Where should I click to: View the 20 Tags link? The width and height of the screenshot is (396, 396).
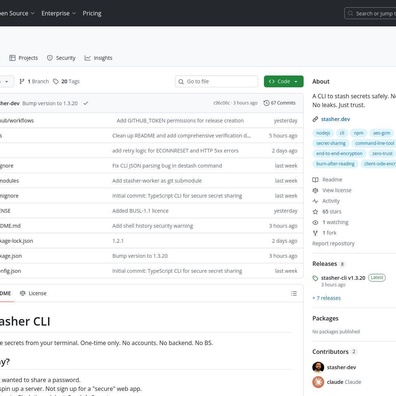66,81
